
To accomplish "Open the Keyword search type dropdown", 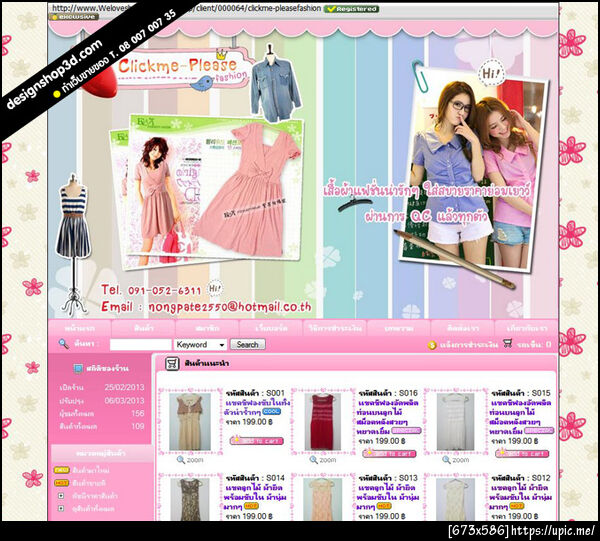I will [201, 345].
